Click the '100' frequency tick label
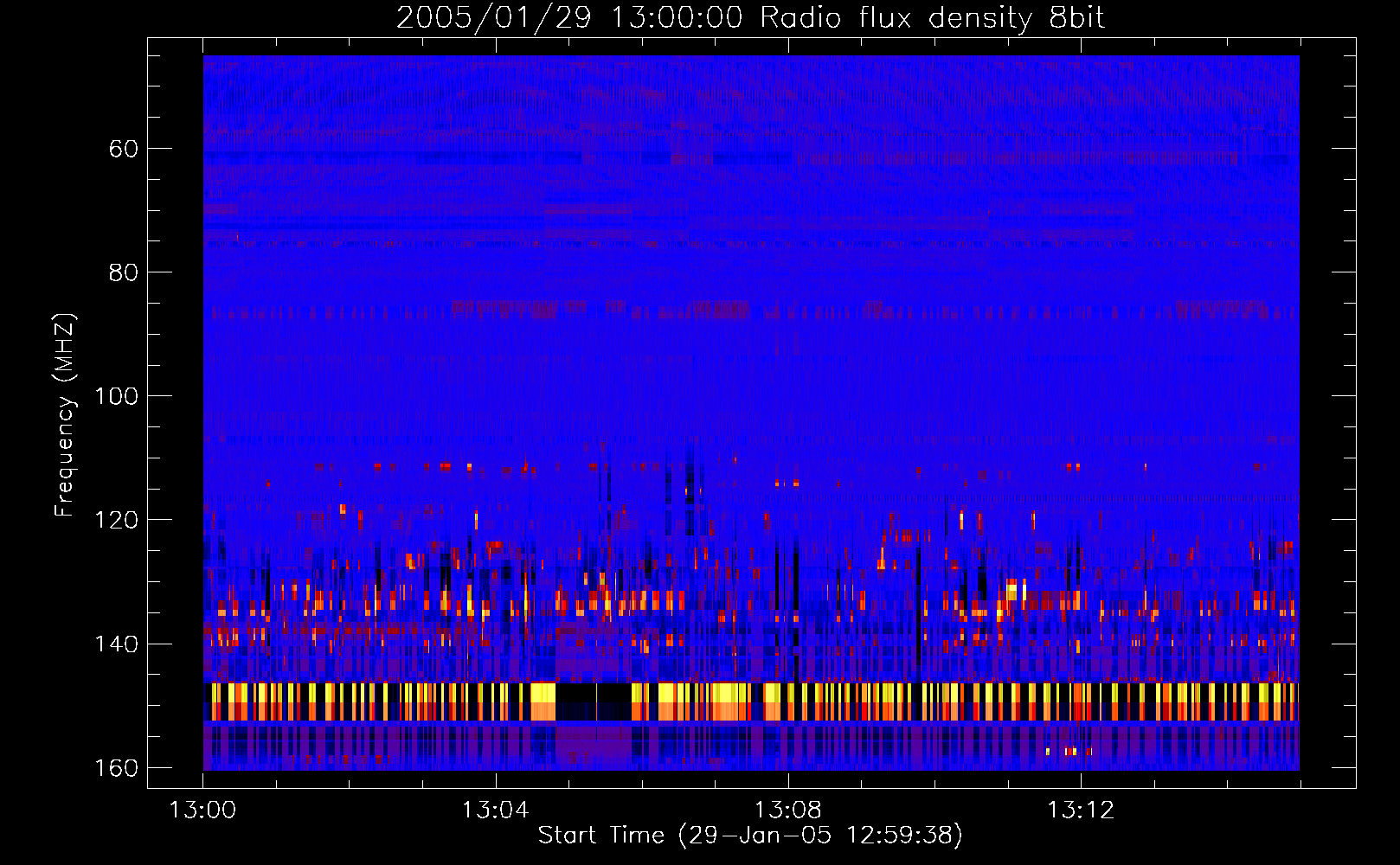The height and width of the screenshot is (865, 1400). (x=115, y=396)
